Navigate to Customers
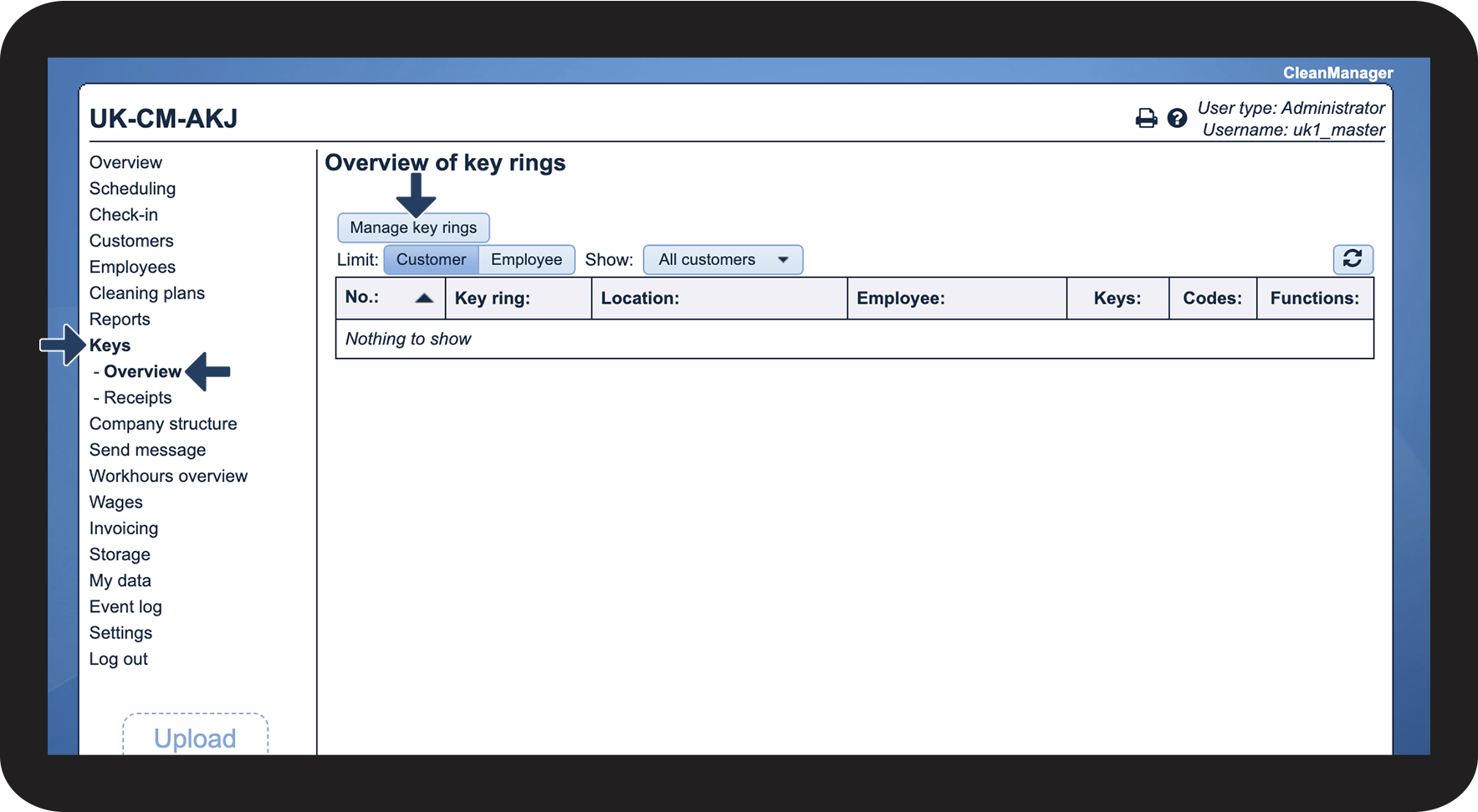This screenshot has height=812, width=1478. coord(131,241)
